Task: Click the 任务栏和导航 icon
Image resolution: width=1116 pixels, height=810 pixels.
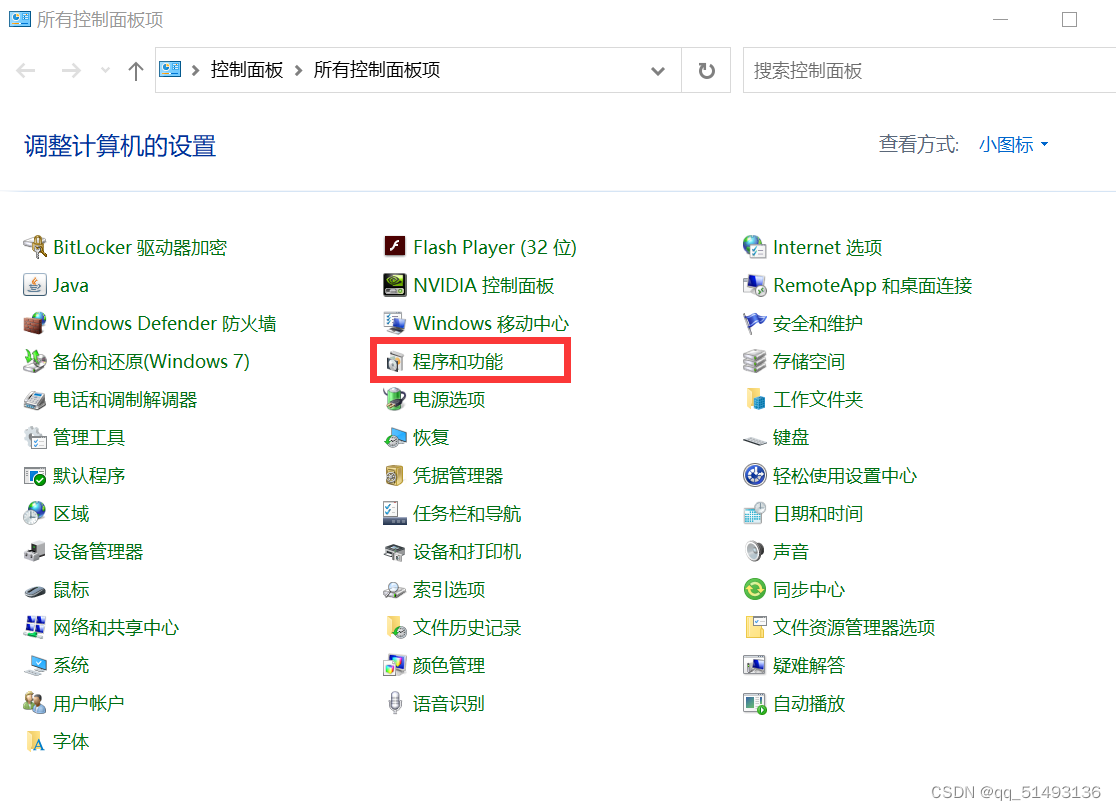Action: click(x=395, y=513)
